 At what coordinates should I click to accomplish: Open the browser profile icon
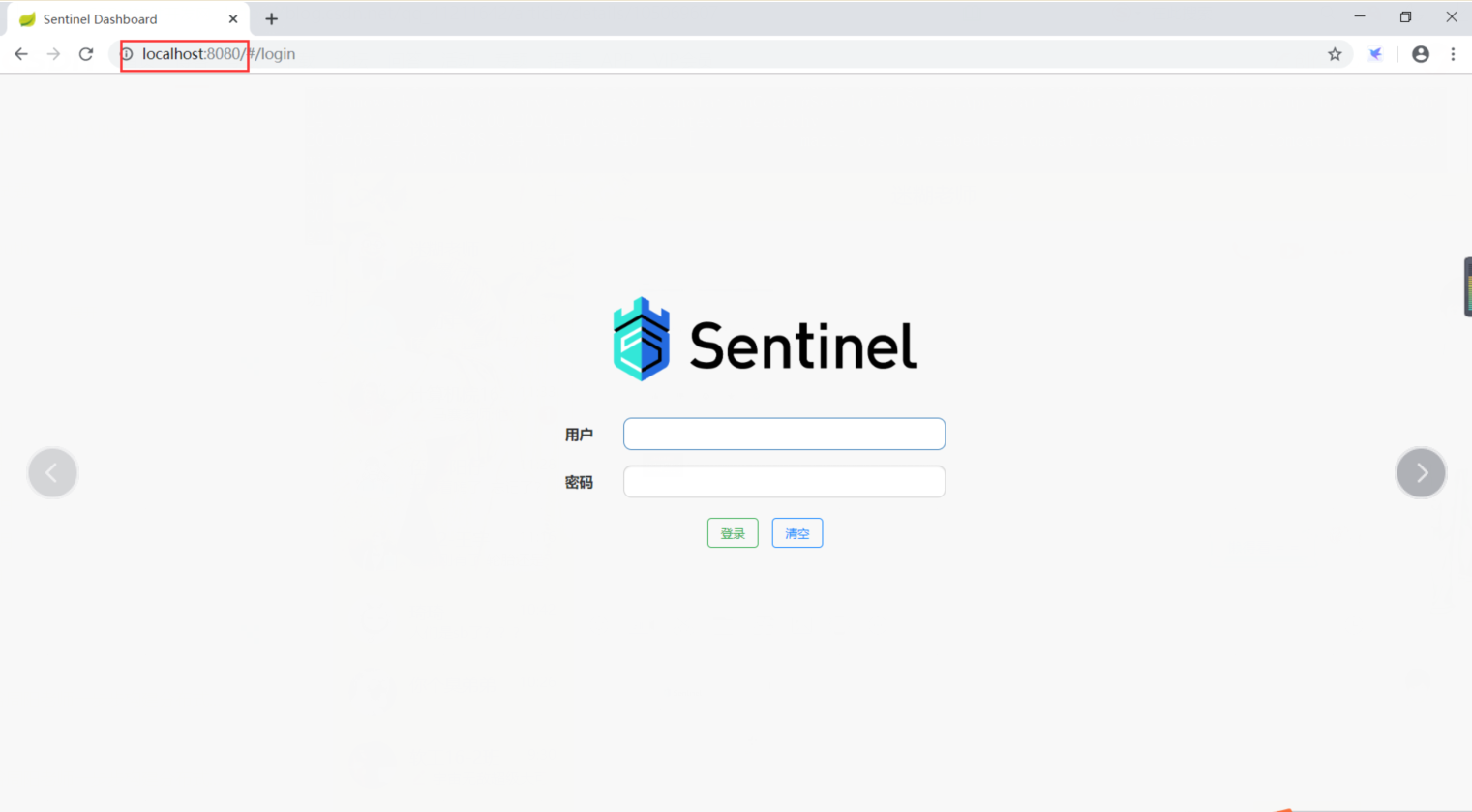tap(1420, 54)
